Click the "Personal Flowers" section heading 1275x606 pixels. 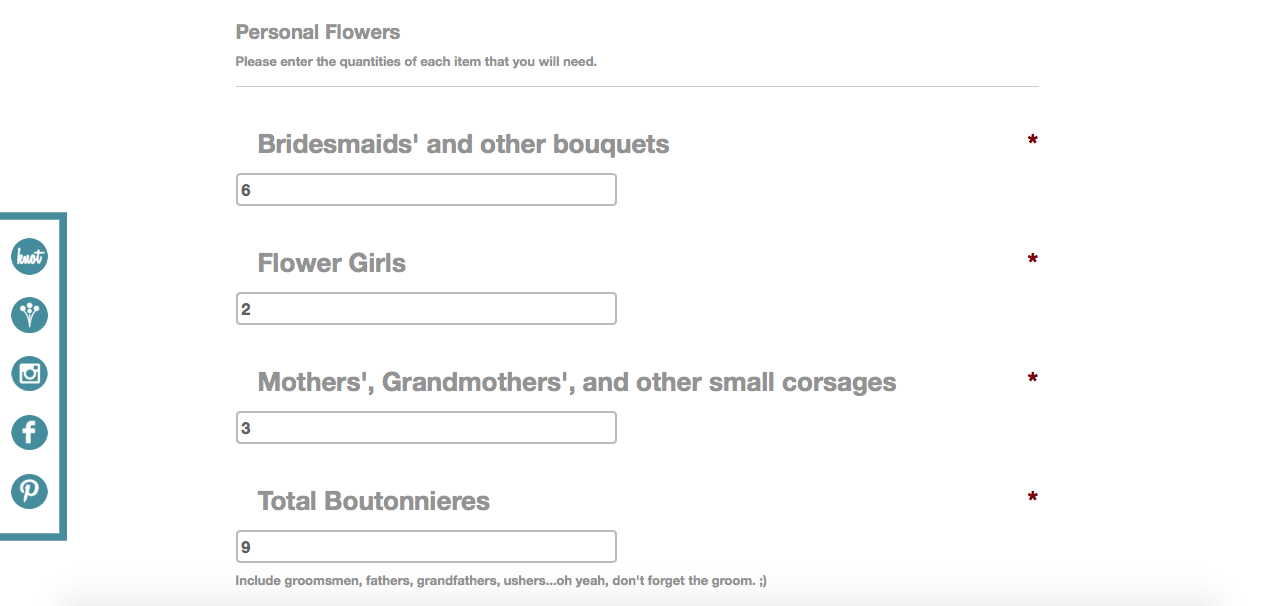(317, 32)
